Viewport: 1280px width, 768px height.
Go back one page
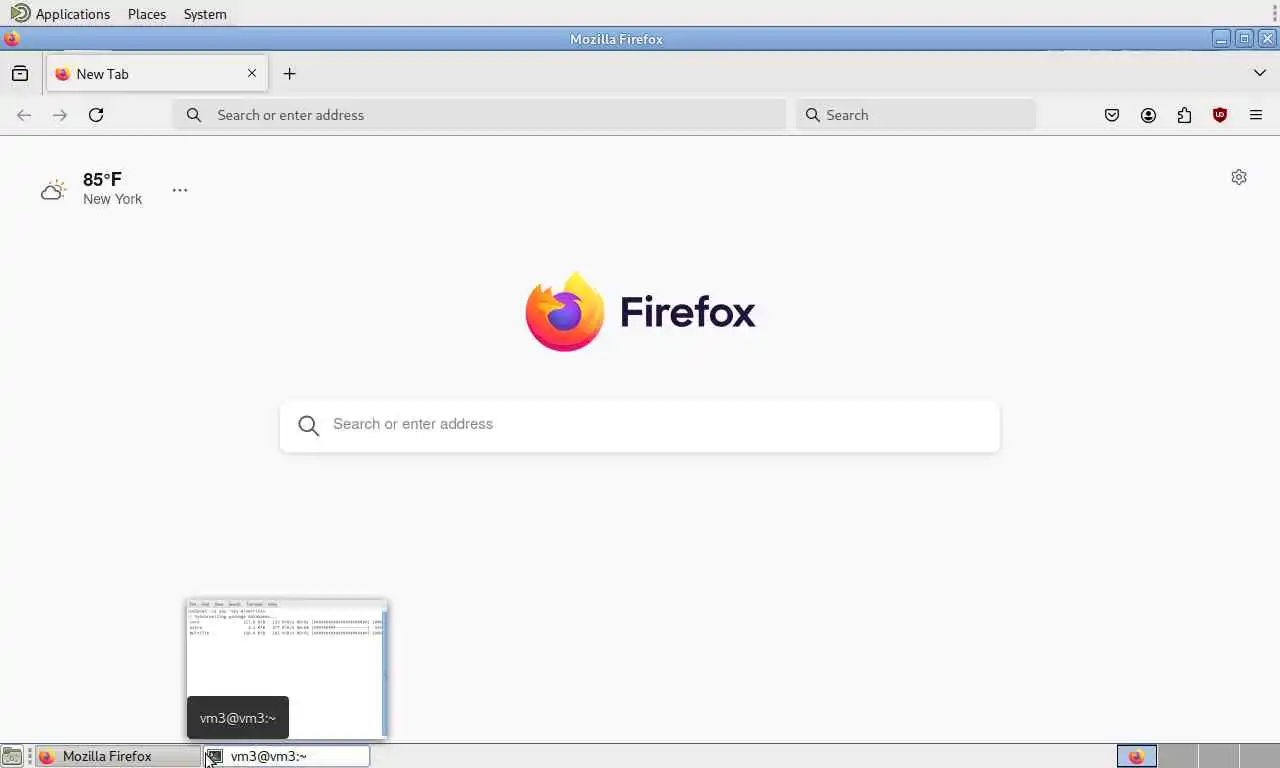(x=24, y=115)
